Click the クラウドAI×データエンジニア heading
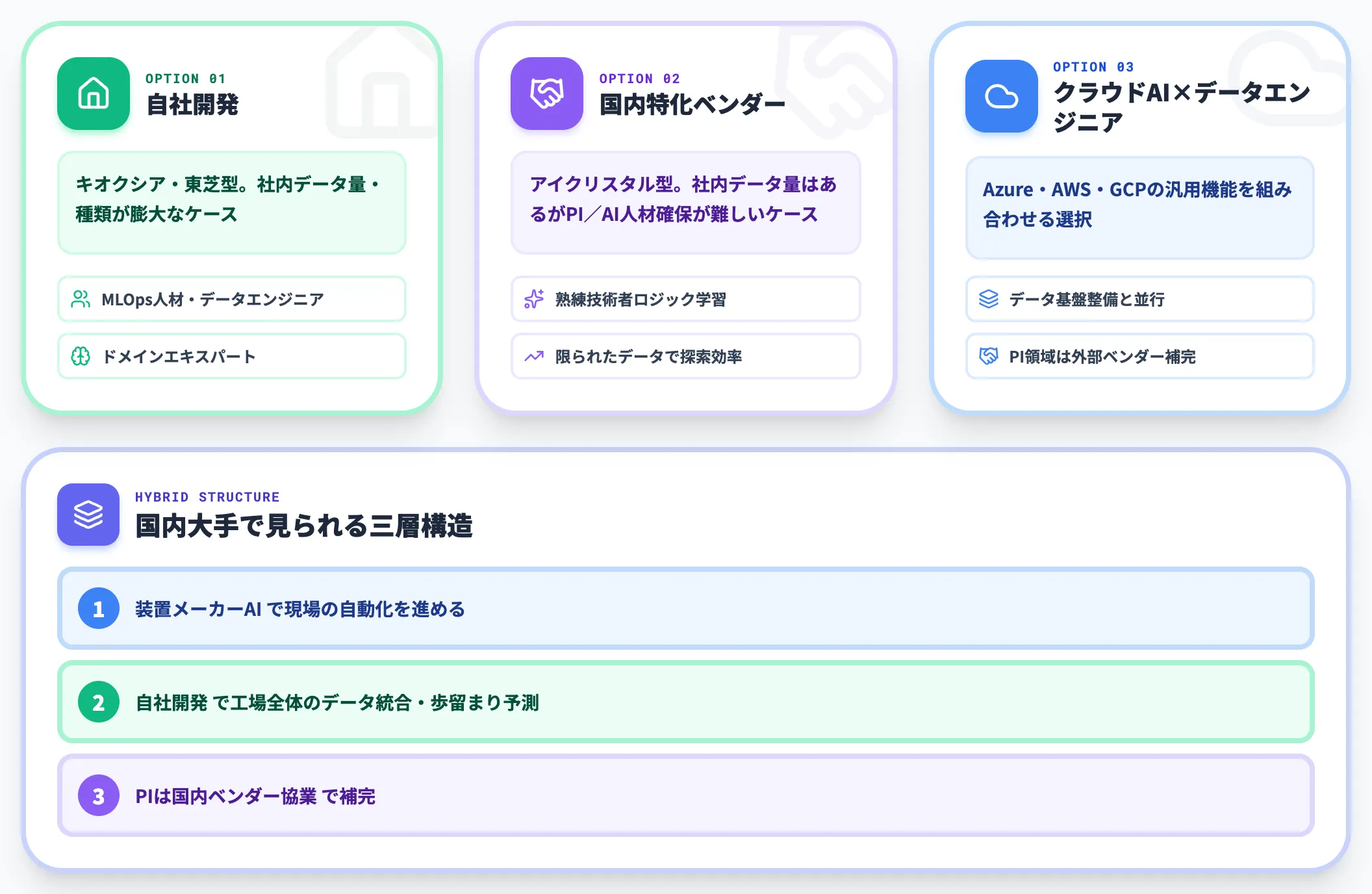The height and width of the screenshot is (894, 1372). coord(1182,107)
